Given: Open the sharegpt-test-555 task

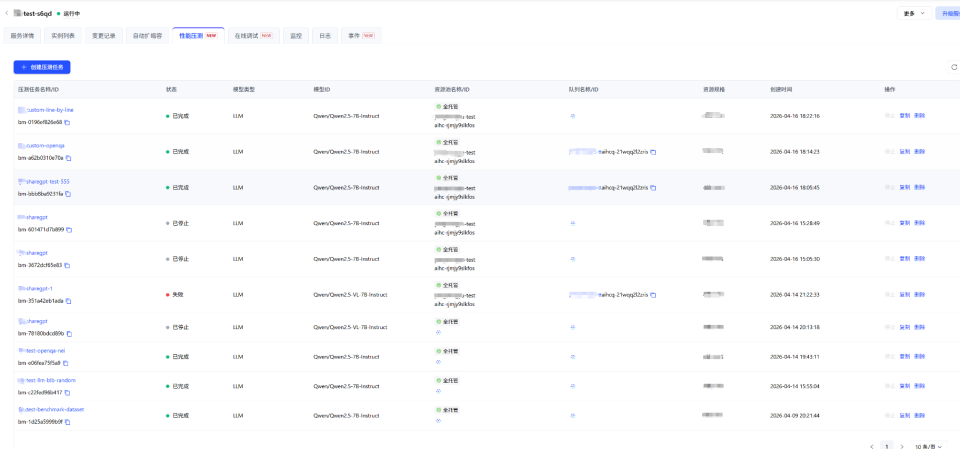Looking at the screenshot, I should [44, 182].
